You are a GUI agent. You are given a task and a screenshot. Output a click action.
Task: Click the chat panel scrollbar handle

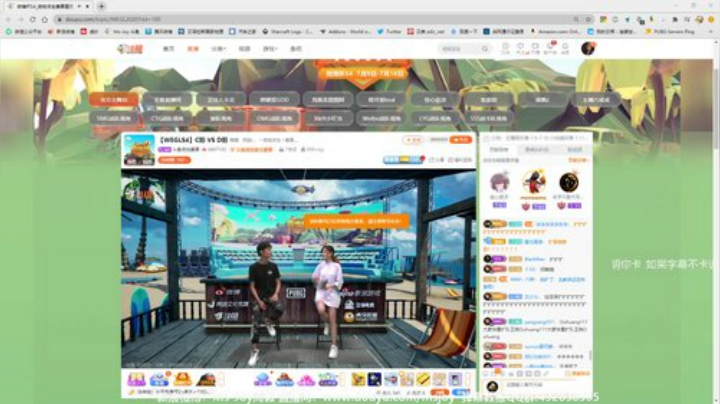pyautogui.click(x=590, y=356)
